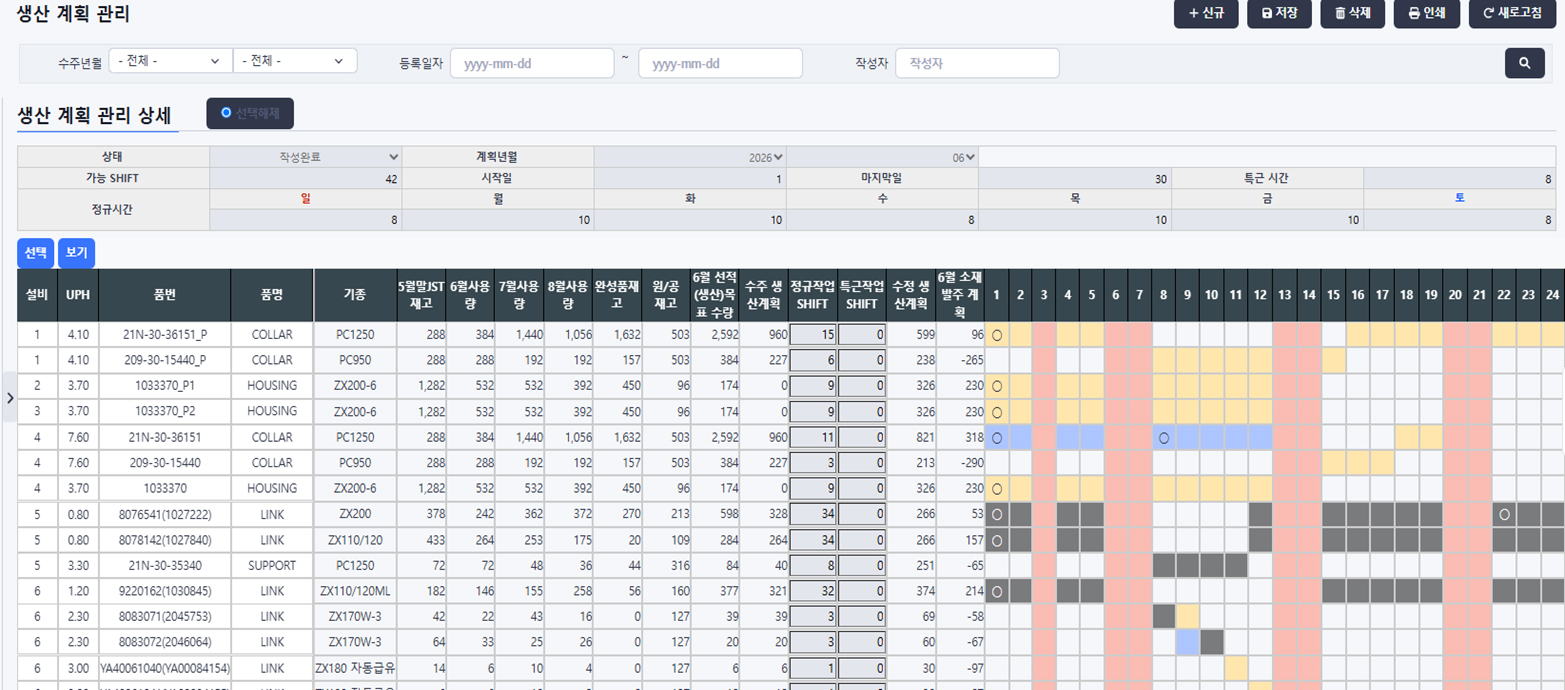This screenshot has width=1565, height=690.
Task: Toggle day 1 circle in HOUSING 1033370 row
Action: tap(996, 488)
